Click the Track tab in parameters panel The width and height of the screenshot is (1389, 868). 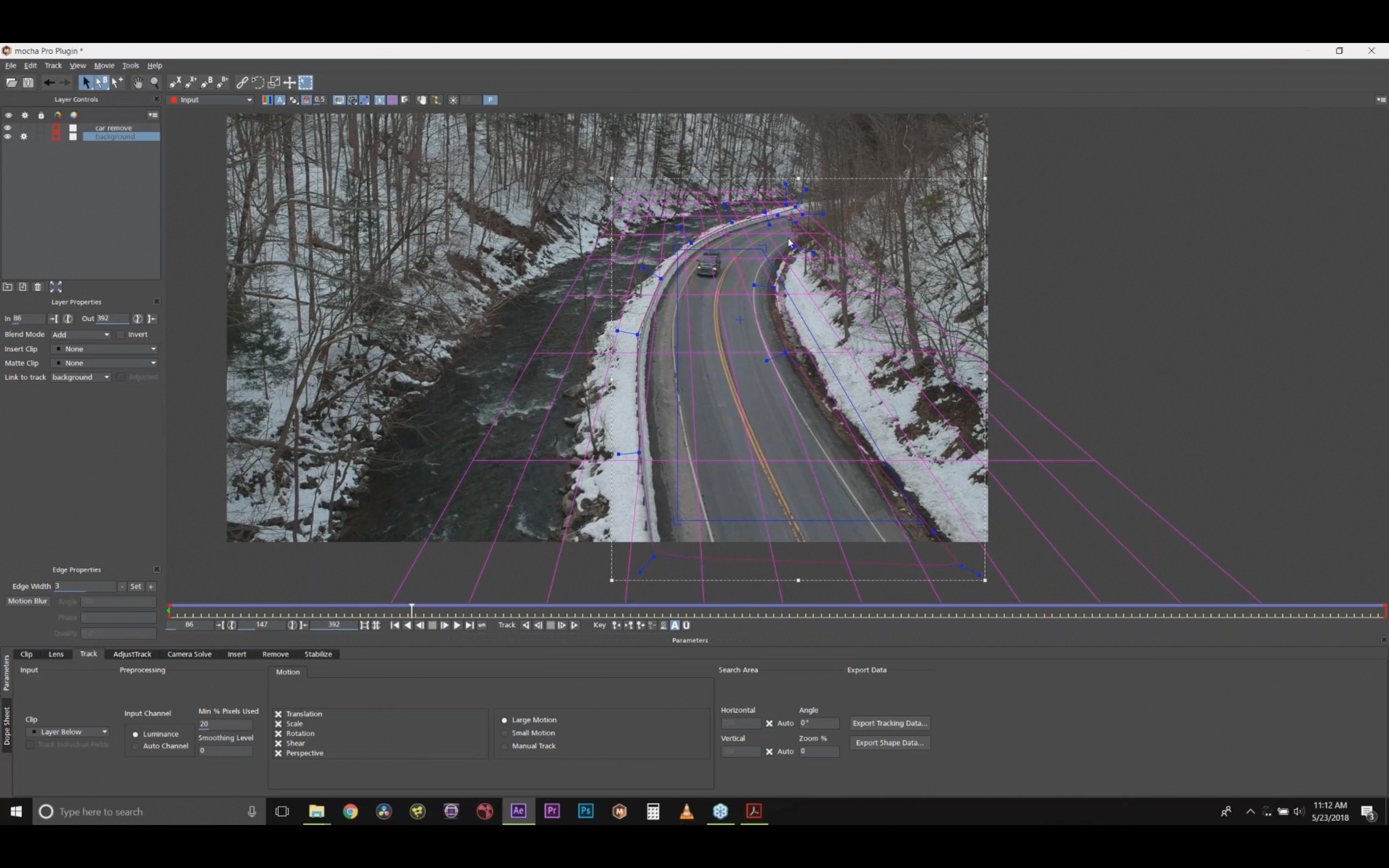click(x=88, y=653)
